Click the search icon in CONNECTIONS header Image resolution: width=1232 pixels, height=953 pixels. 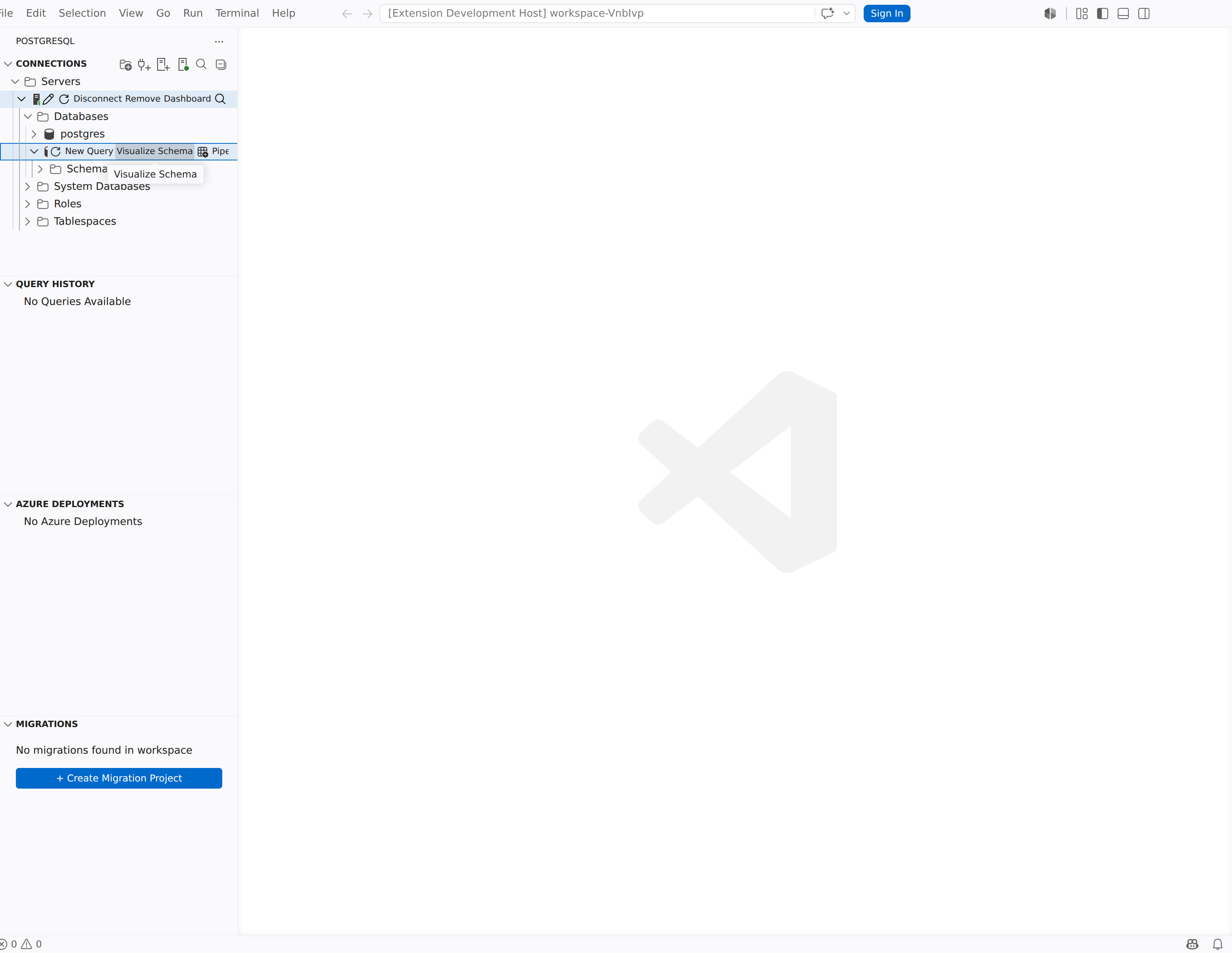201,64
